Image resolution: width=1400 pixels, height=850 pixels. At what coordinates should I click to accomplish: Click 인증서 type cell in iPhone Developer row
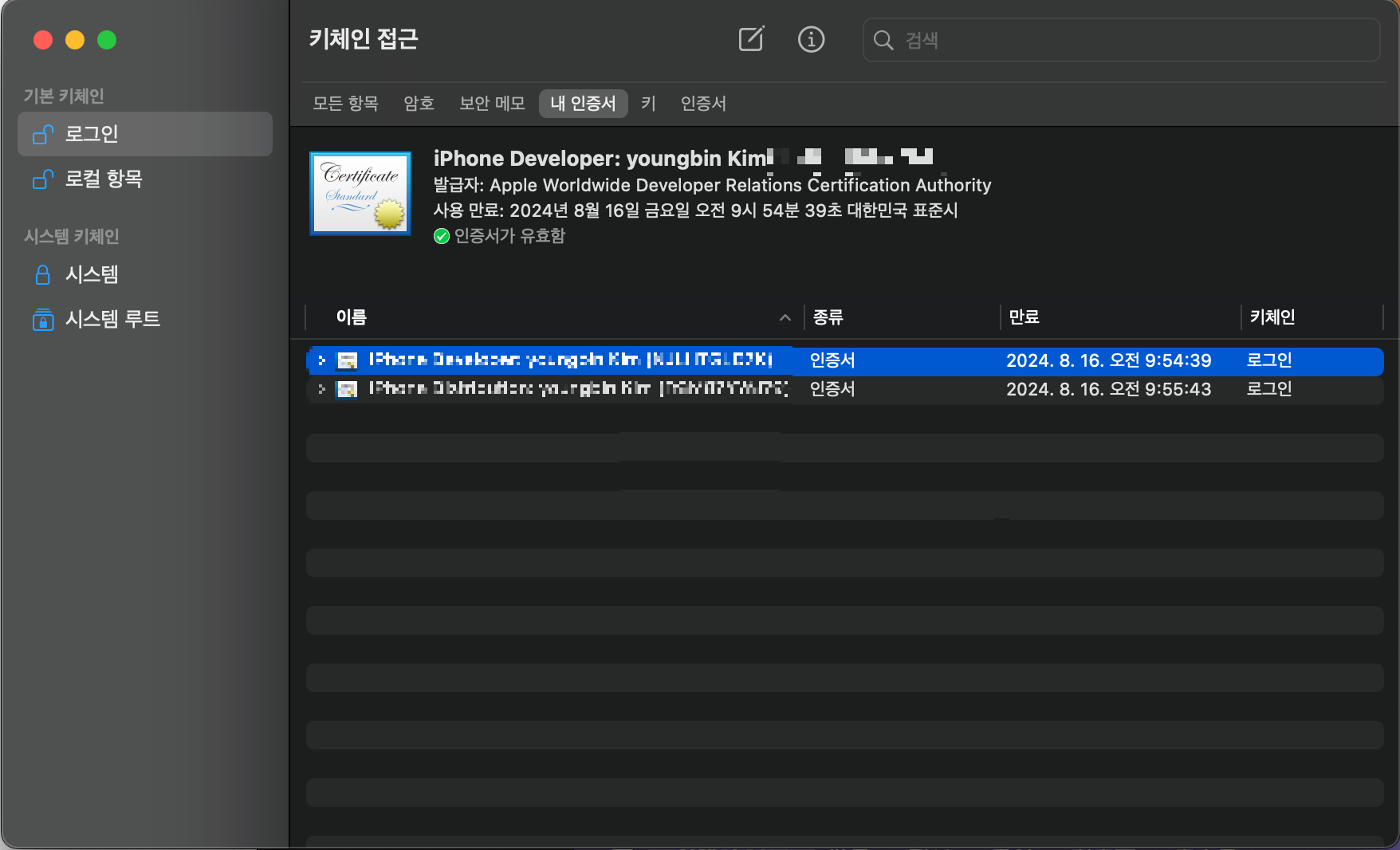(832, 360)
